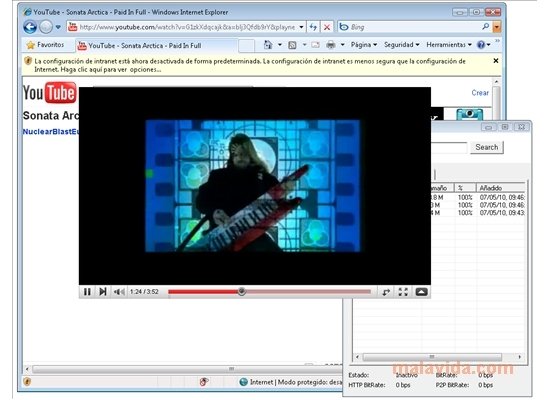
Task: Open search provider dropdown next to Bing
Action: click(x=497, y=27)
